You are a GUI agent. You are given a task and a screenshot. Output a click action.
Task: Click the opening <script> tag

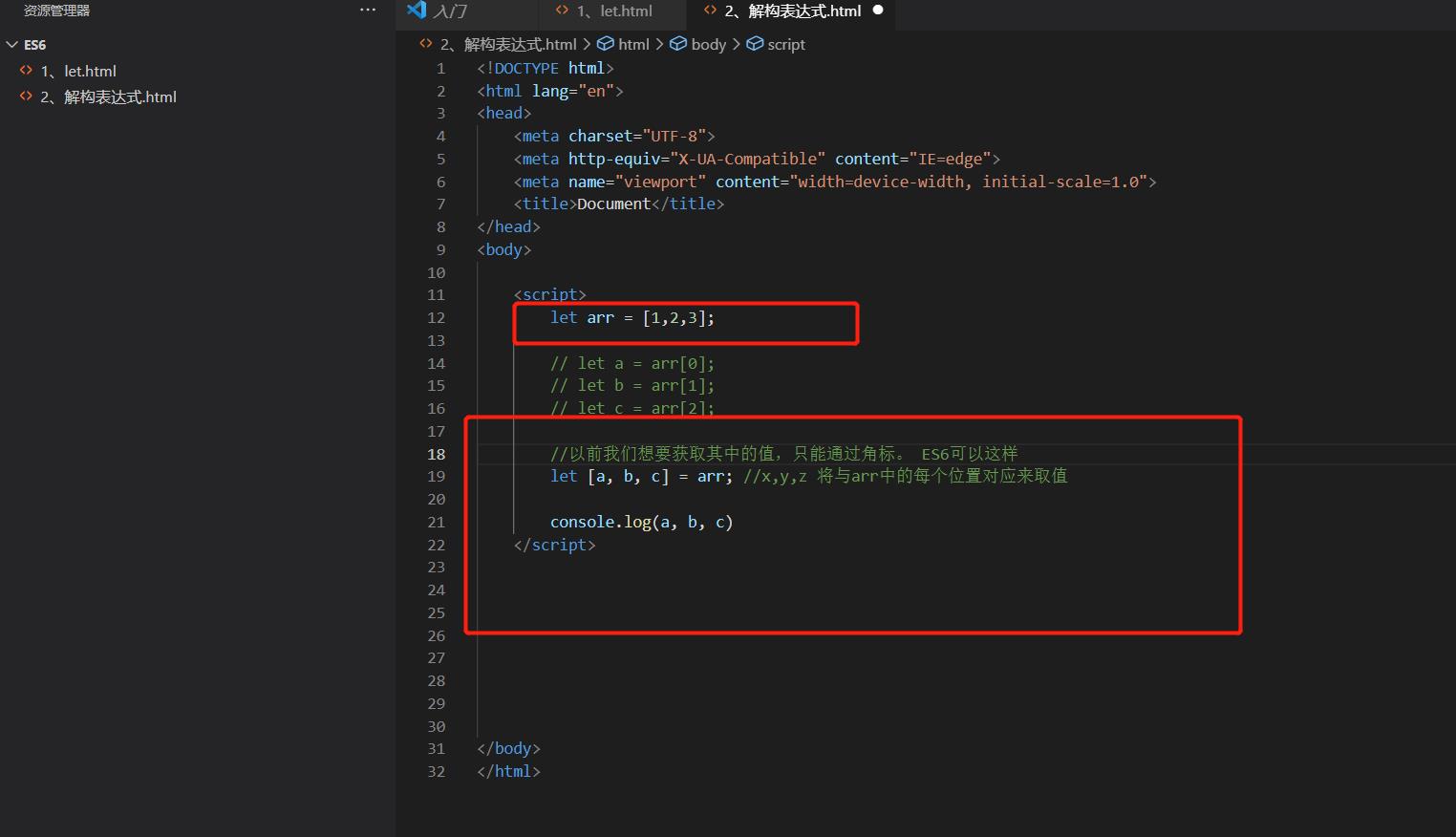550,294
